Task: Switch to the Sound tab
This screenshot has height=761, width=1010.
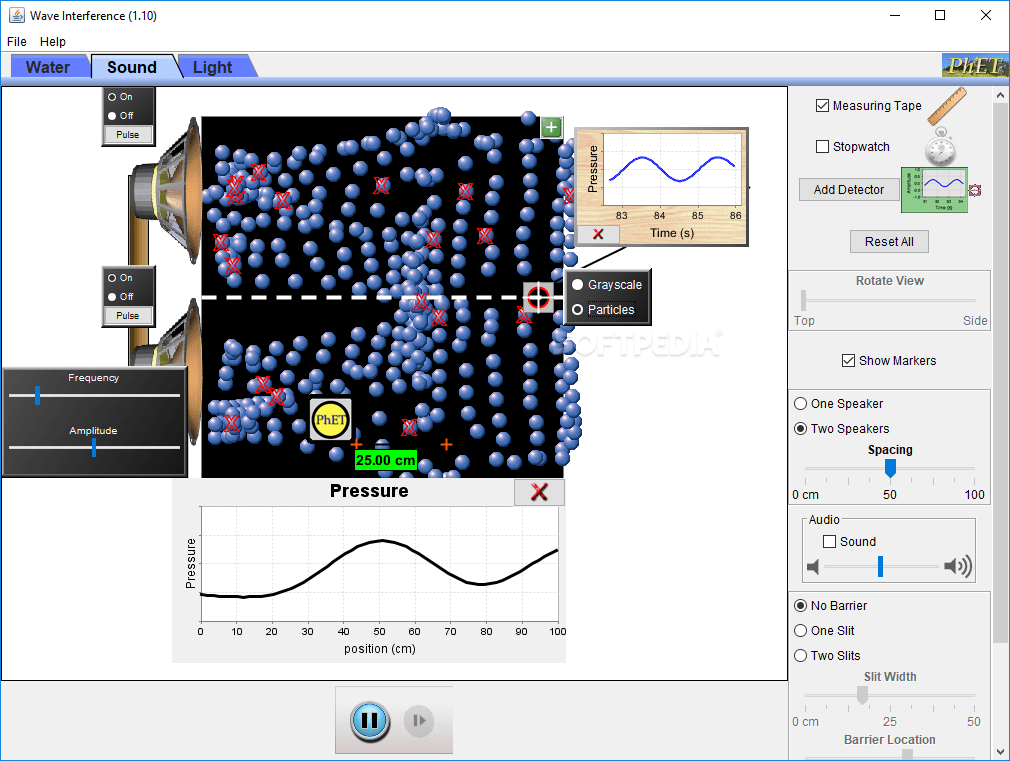Action: tap(131, 67)
